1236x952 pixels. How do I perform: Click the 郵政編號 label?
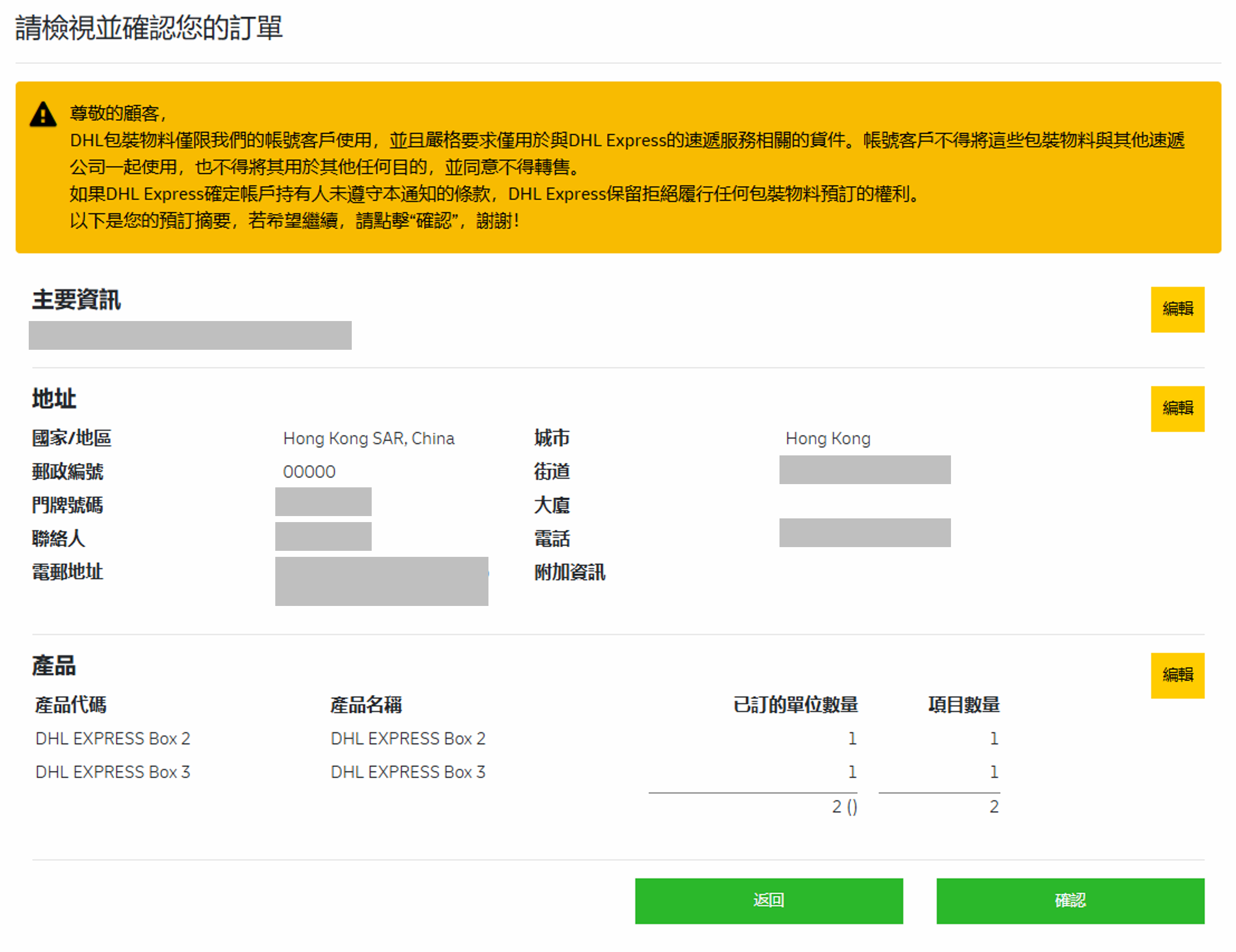pyautogui.click(x=67, y=472)
